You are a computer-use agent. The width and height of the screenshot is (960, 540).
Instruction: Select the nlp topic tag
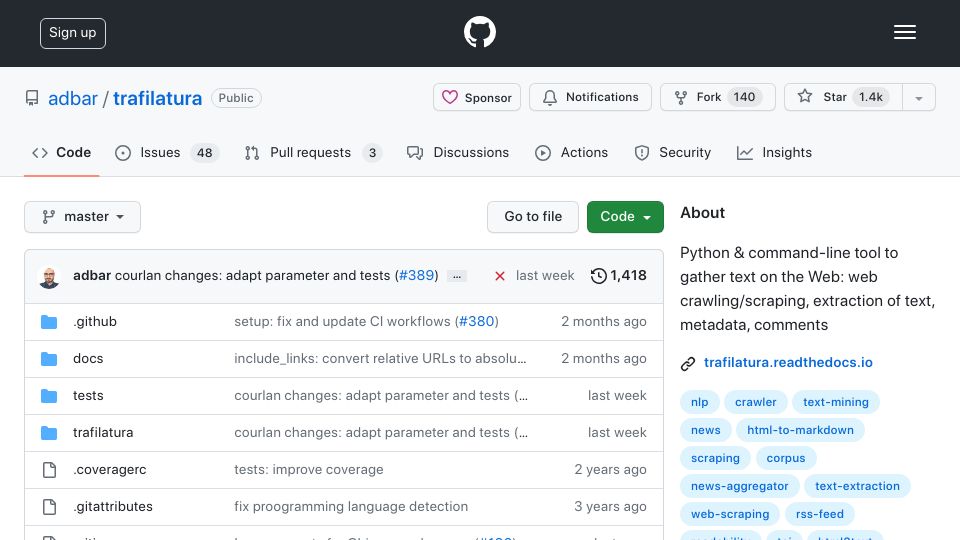click(699, 402)
